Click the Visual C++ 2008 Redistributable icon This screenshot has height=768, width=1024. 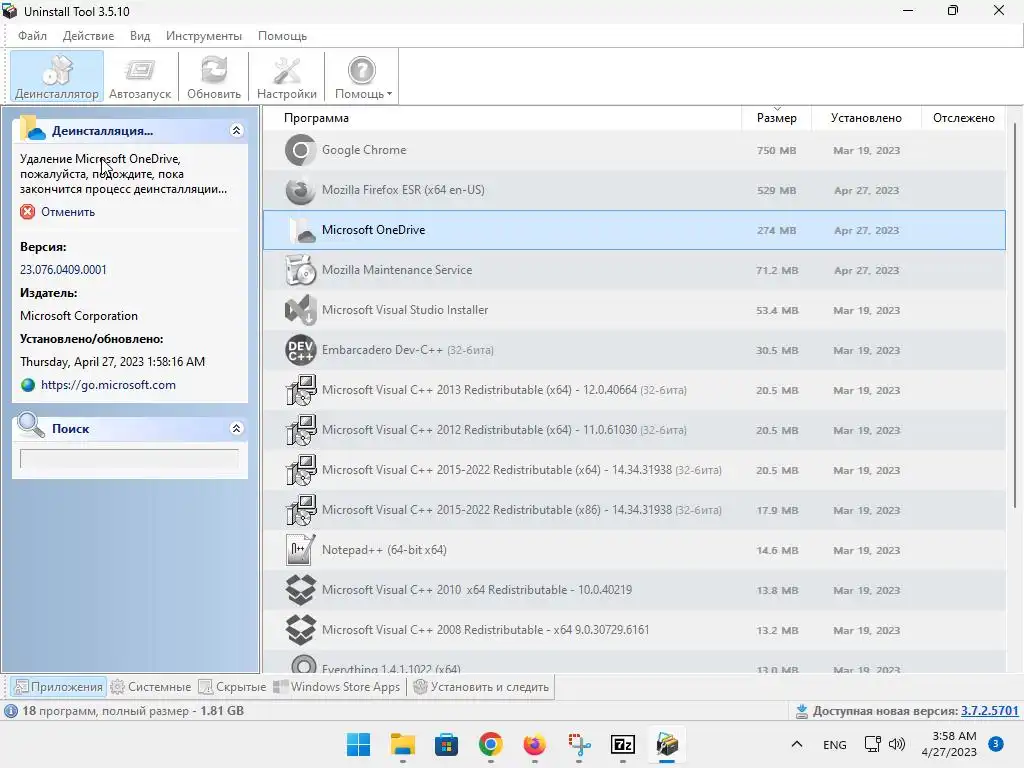pyautogui.click(x=300, y=630)
